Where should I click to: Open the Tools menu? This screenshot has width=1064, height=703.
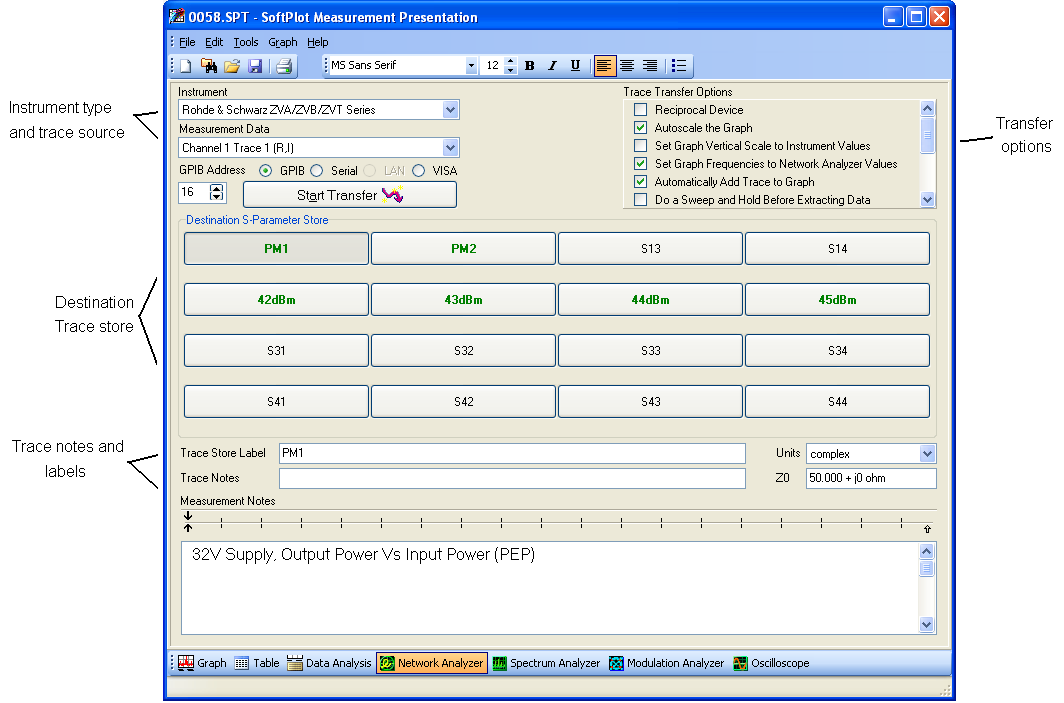click(x=246, y=42)
